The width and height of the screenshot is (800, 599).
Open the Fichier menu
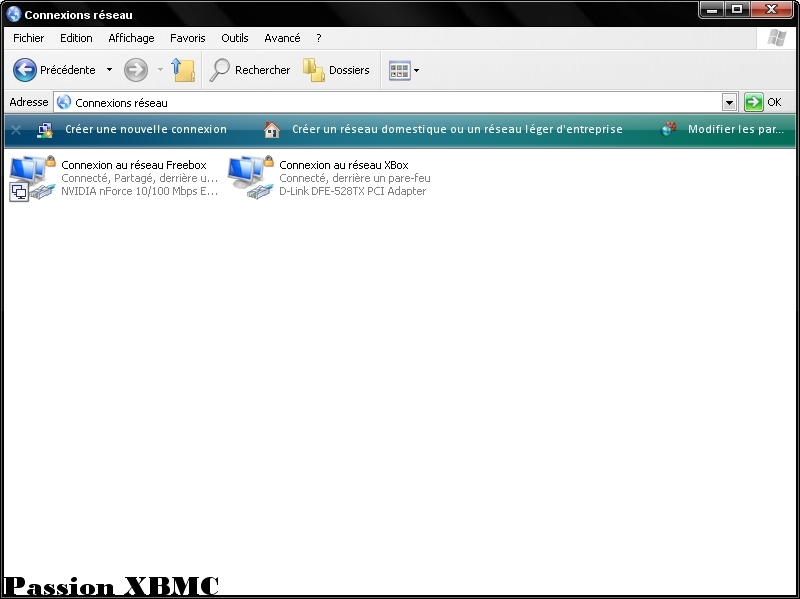(29, 38)
